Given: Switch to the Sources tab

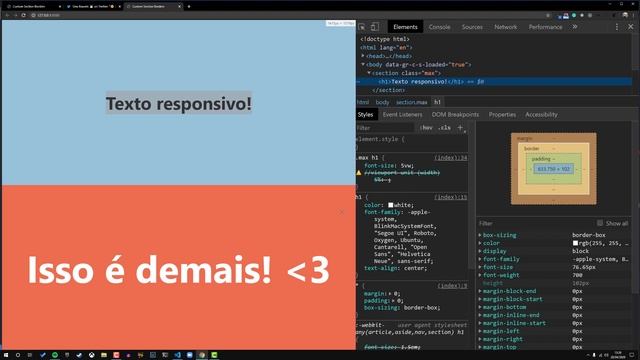Looking at the screenshot, I should (472, 27).
